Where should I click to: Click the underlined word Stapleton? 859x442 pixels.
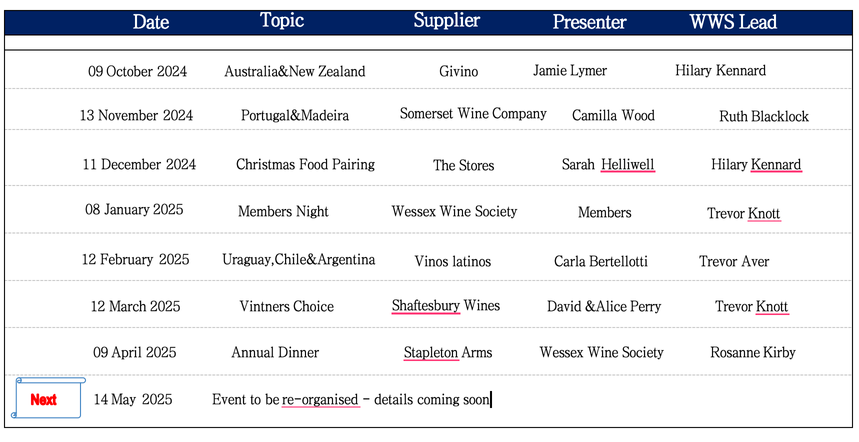pos(431,352)
